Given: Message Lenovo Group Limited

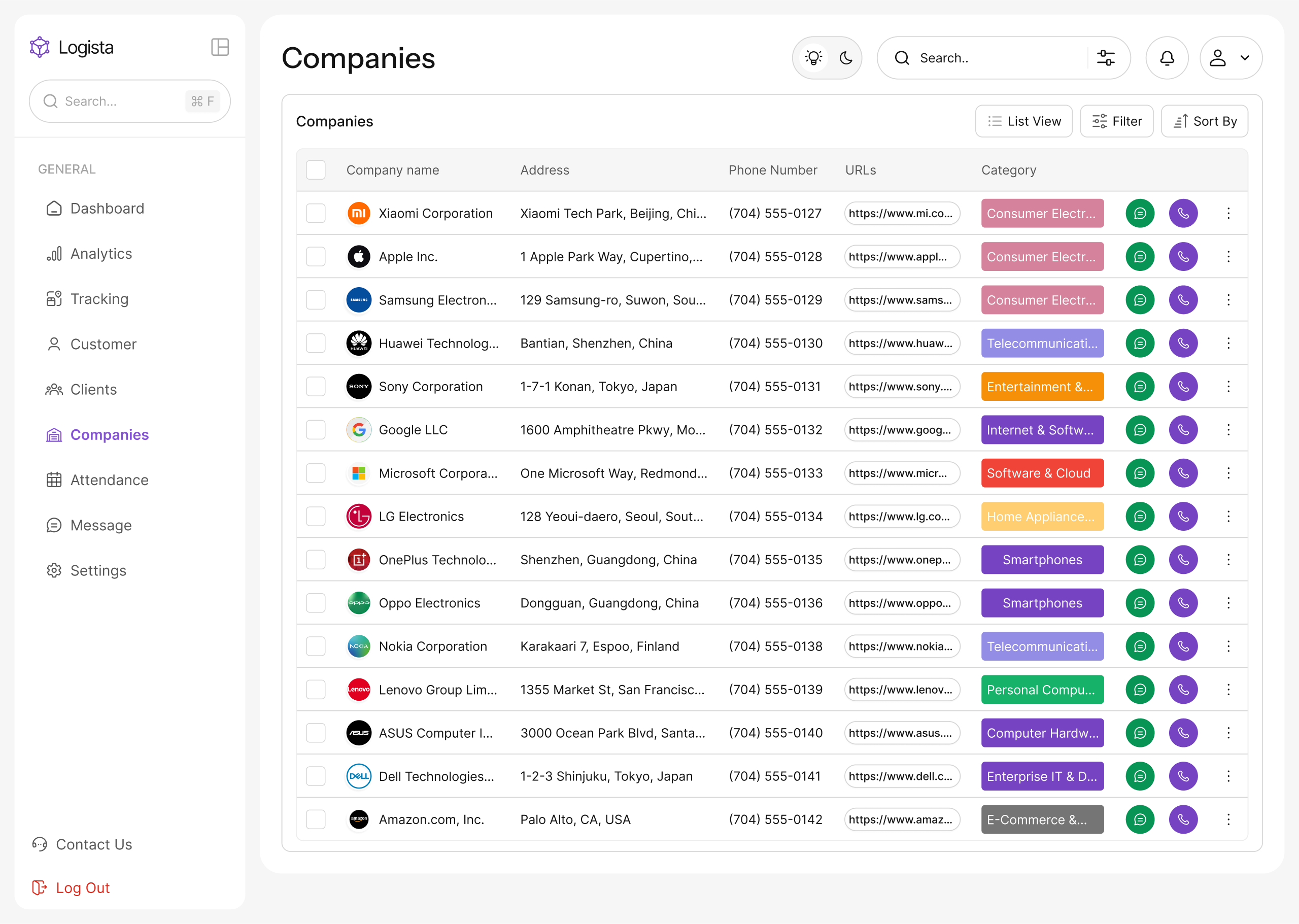Looking at the screenshot, I should (1140, 690).
